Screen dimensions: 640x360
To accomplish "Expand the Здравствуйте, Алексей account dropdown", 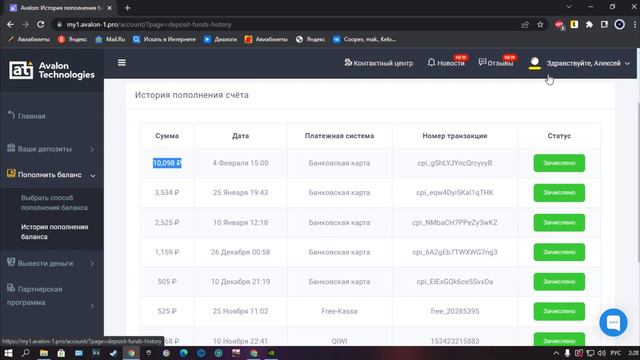I will pyautogui.click(x=588, y=63).
